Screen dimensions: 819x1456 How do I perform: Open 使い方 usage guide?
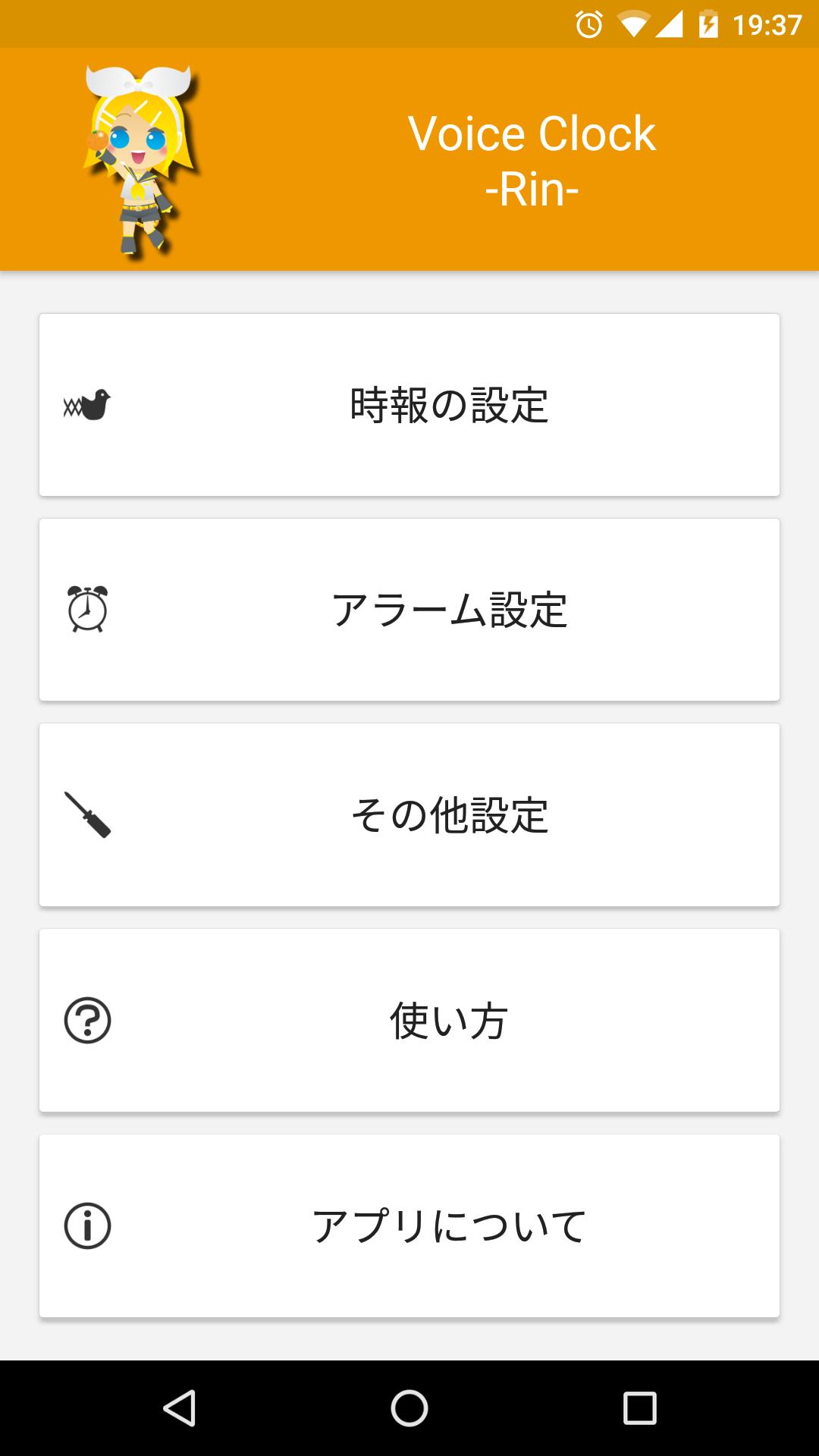click(x=449, y=1020)
